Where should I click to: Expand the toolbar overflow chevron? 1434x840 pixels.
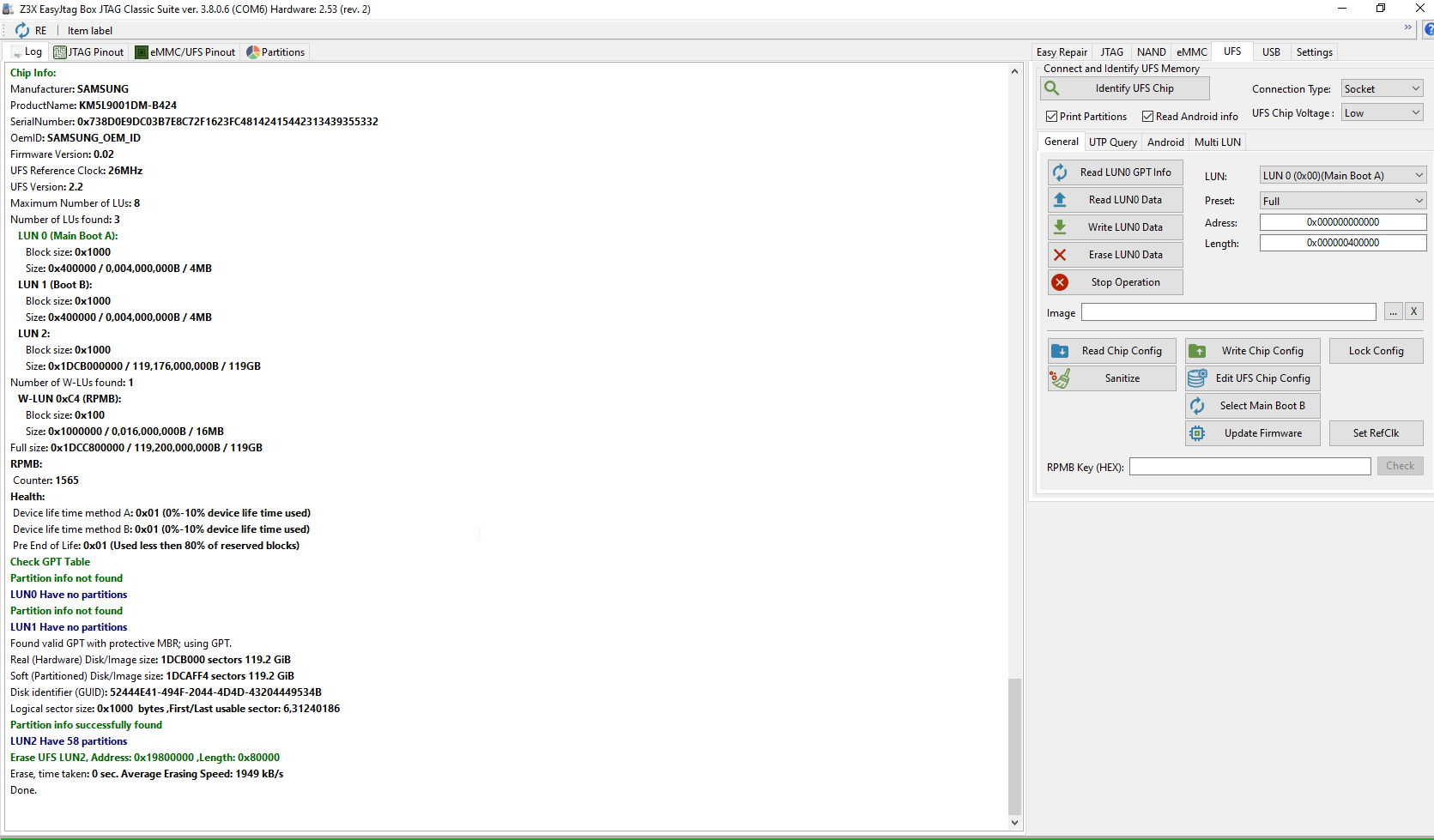(x=1408, y=27)
